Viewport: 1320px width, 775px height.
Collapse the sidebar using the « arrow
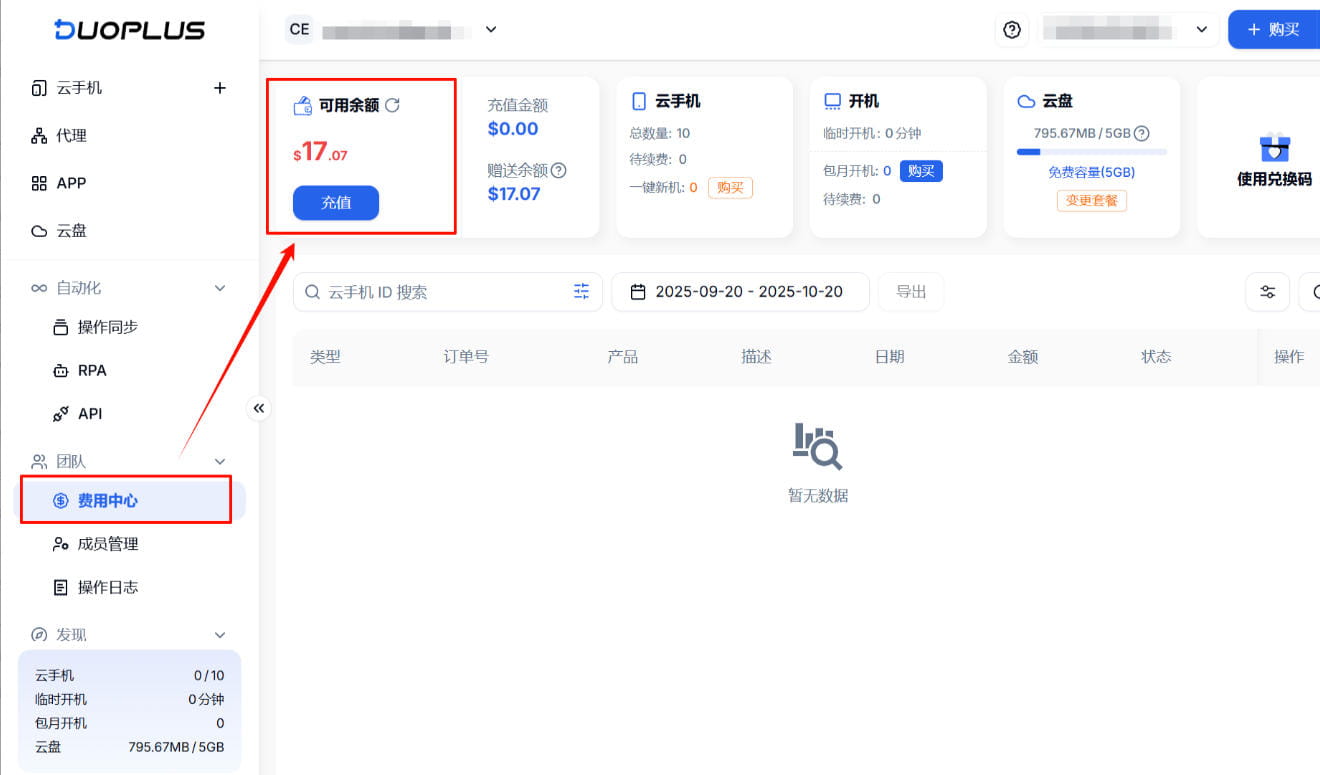pyautogui.click(x=259, y=408)
